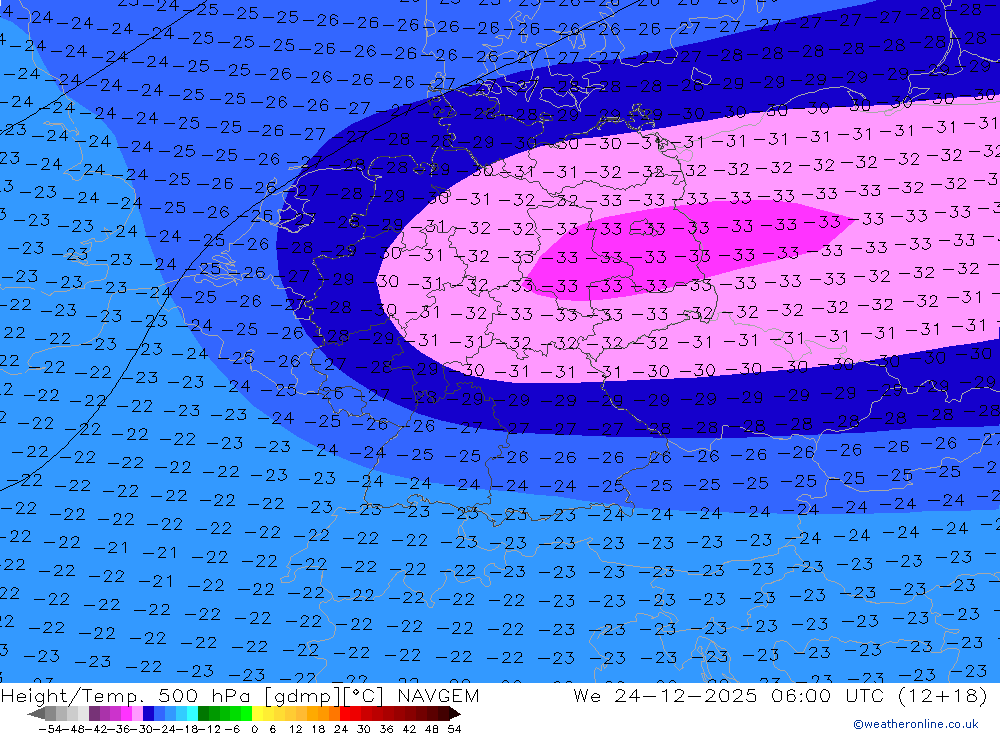Click the darkest green legend swatch

coord(203,713)
